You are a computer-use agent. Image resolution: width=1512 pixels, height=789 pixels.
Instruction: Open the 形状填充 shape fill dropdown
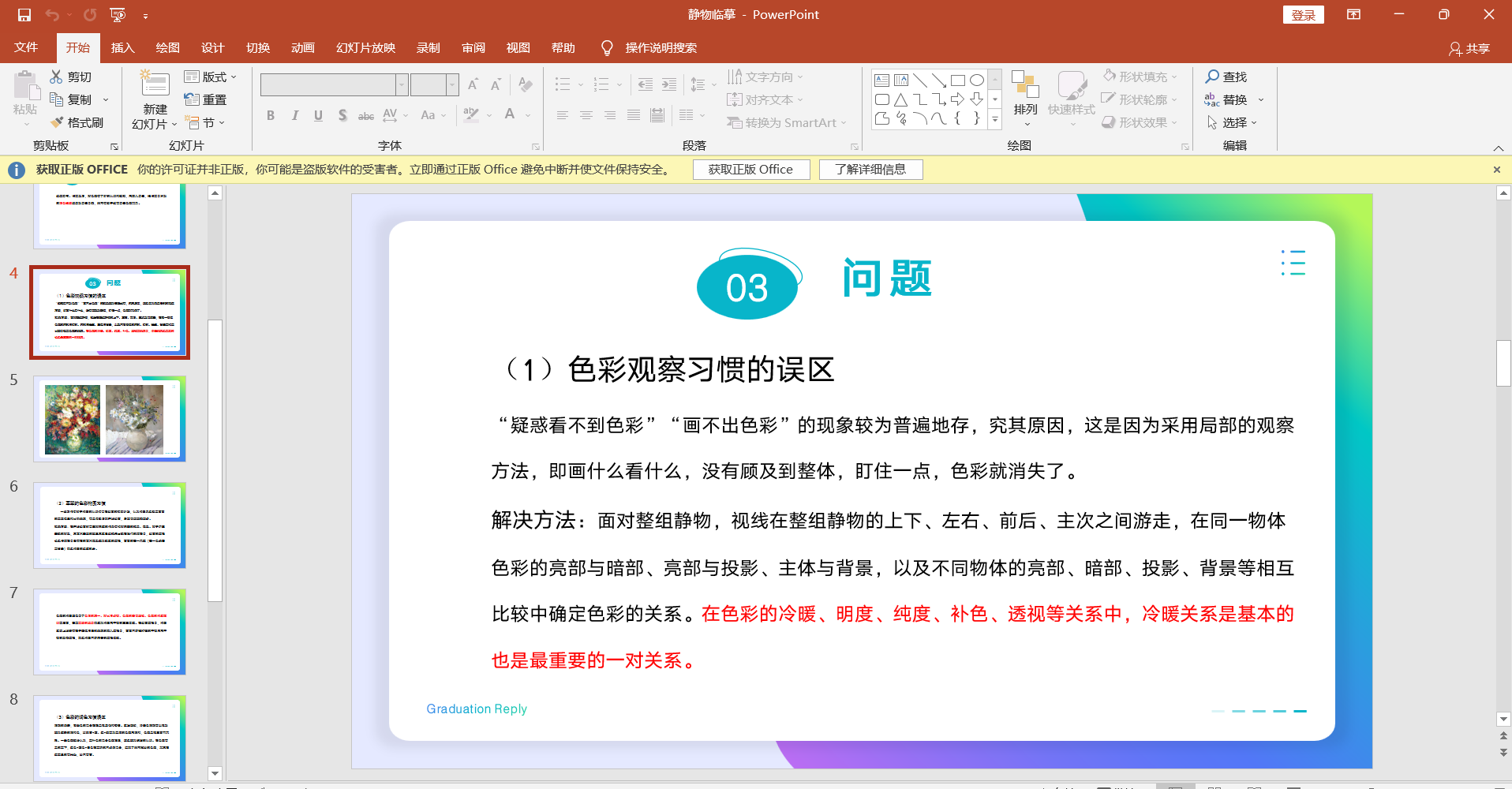1140,77
